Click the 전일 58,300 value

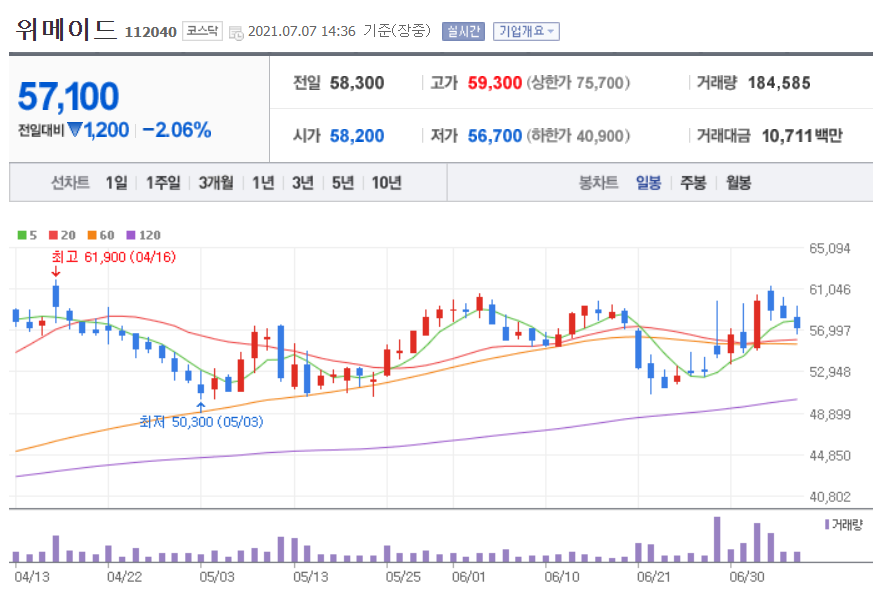[357, 83]
